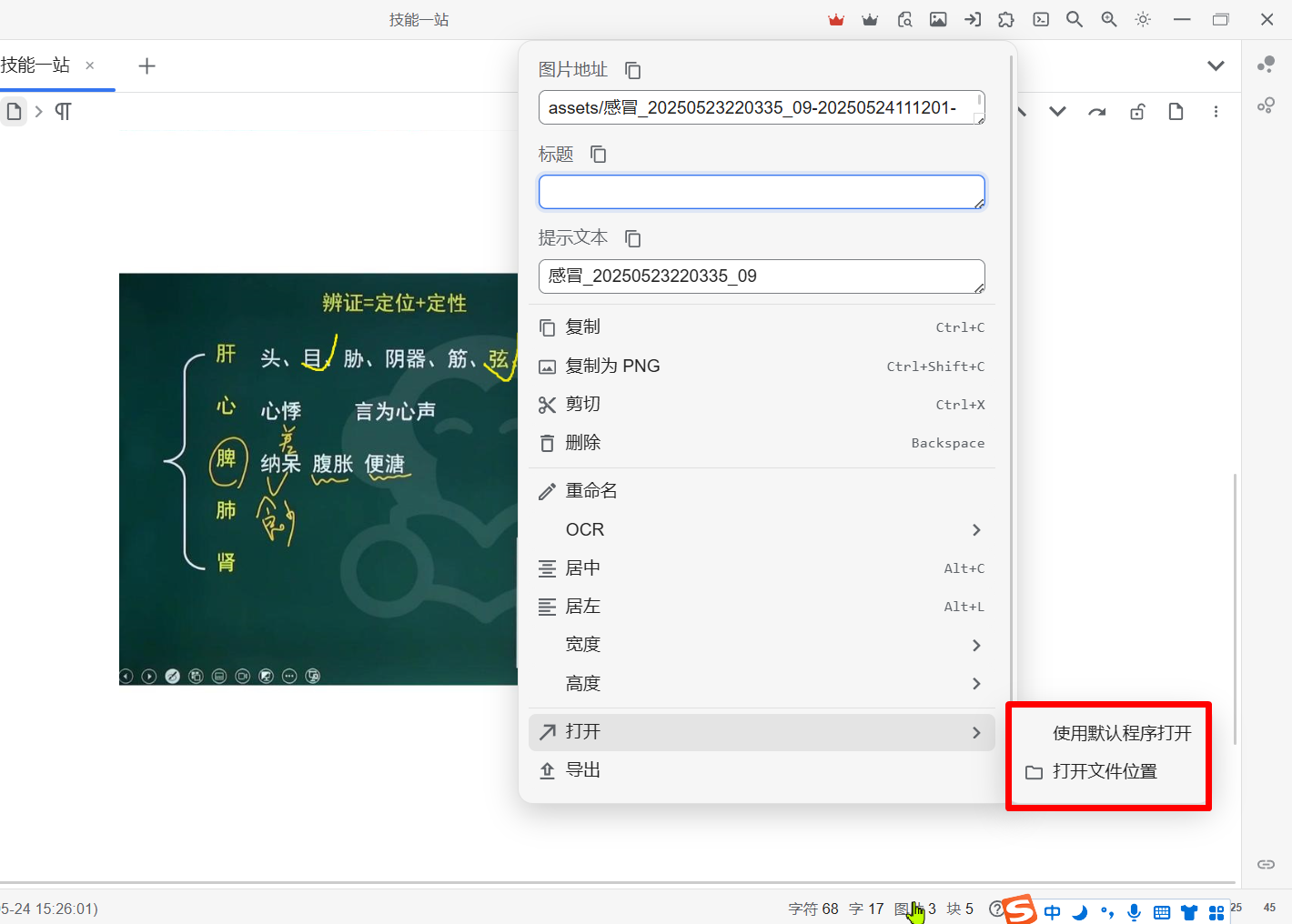The height and width of the screenshot is (924, 1292).
Task: Click the 字符 68 status bar count
Action: [x=813, y=909]
